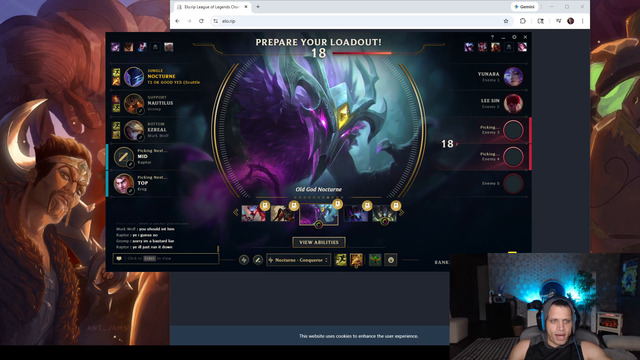Click gold badge on fourth skin thumbnail
The height and width of the screenshot is (360, 640).
pos(367,205)
